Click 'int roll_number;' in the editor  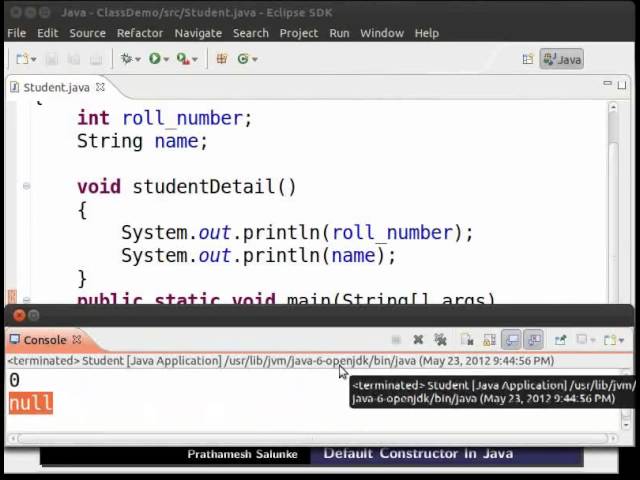[165, 118]
